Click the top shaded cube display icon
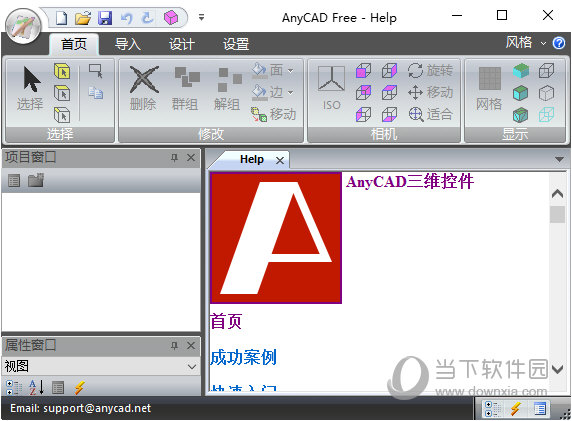Screen dimensions: 572x421 [521, 70]
